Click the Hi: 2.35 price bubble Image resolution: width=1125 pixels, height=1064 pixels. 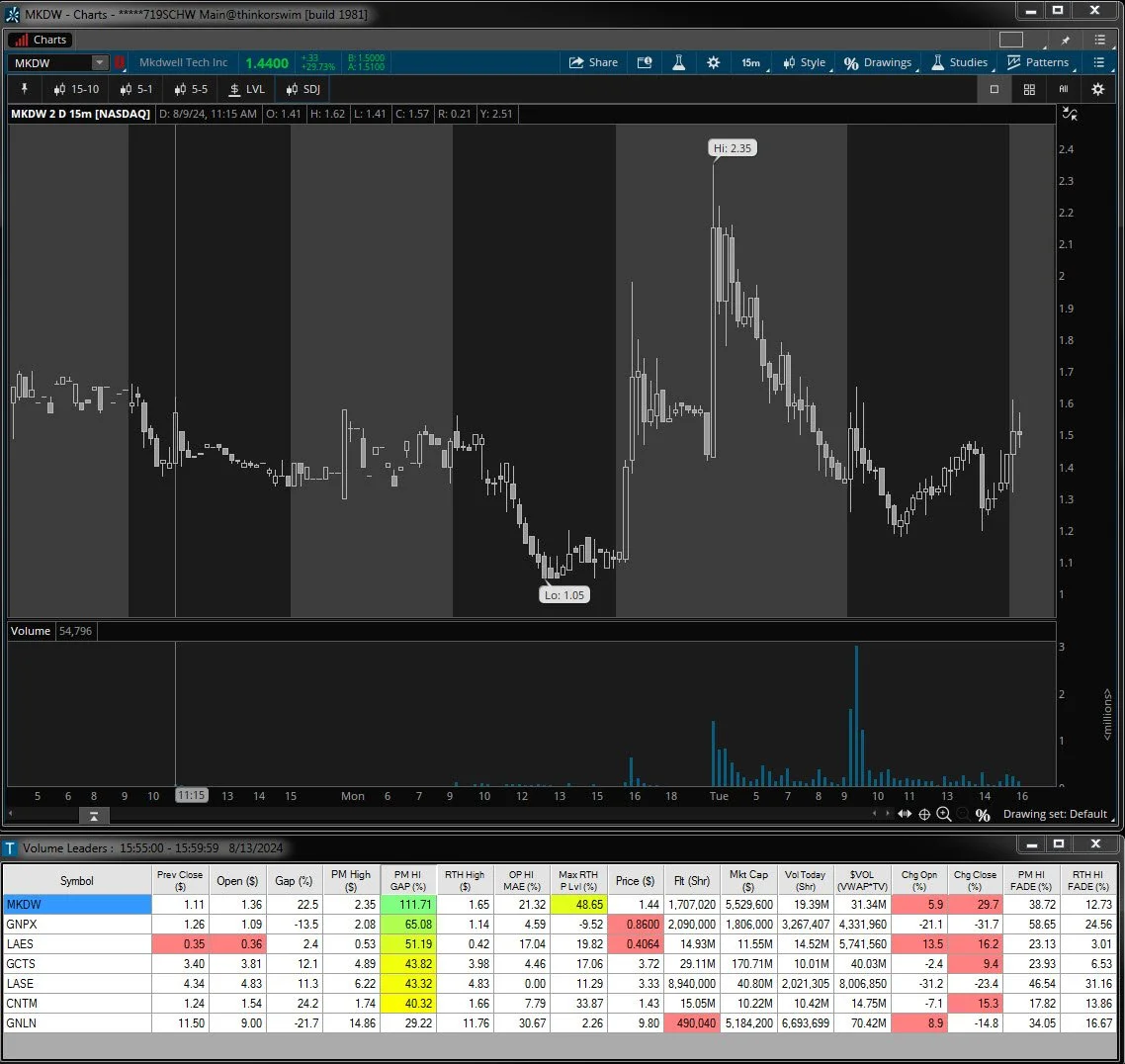click(732, 147)
